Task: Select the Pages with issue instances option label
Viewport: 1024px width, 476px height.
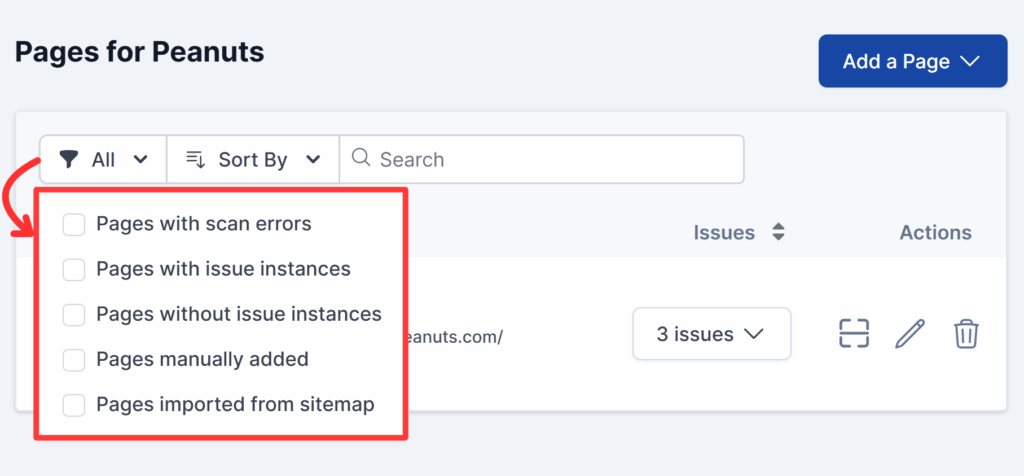Action: click(x=223, y=269)
